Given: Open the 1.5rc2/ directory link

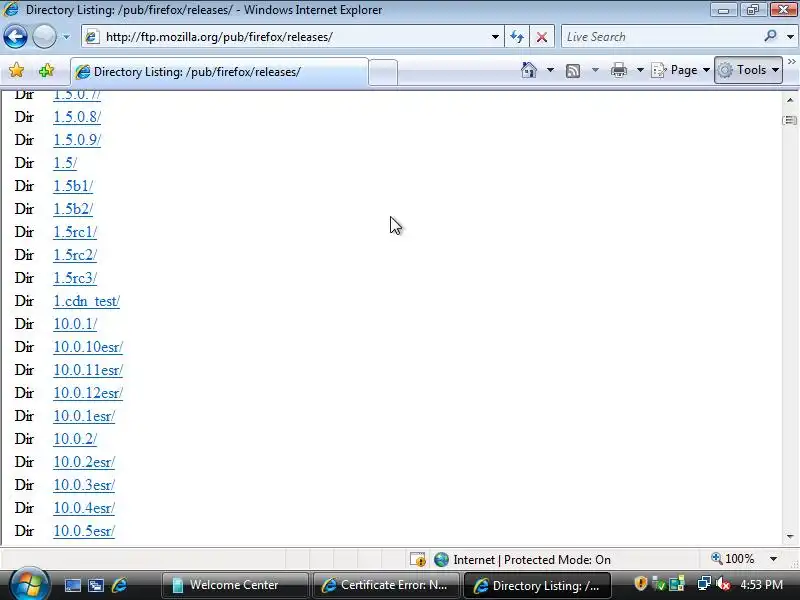Looking at the screenshot, I should pos(75,255).
